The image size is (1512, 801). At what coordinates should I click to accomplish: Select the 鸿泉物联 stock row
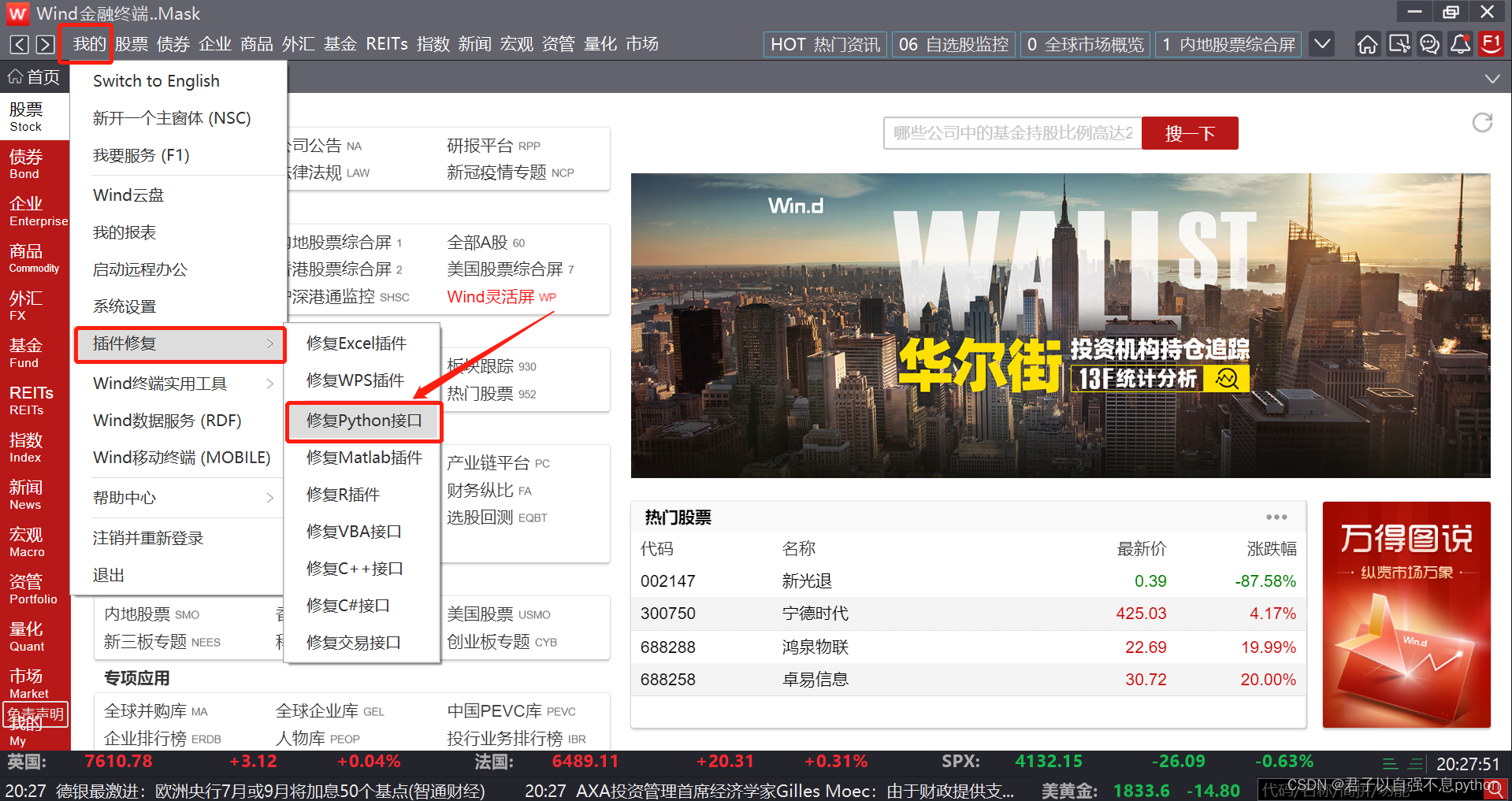coord(968,647)
